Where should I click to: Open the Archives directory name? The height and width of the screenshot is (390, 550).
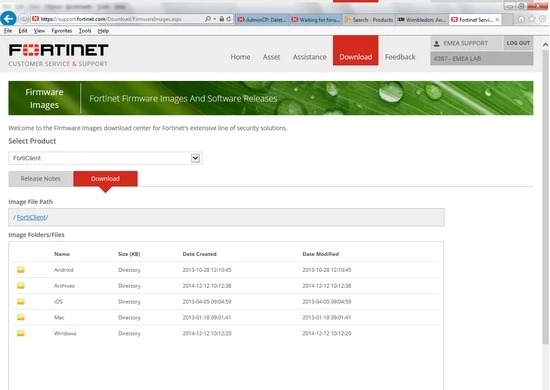(64, 286)
